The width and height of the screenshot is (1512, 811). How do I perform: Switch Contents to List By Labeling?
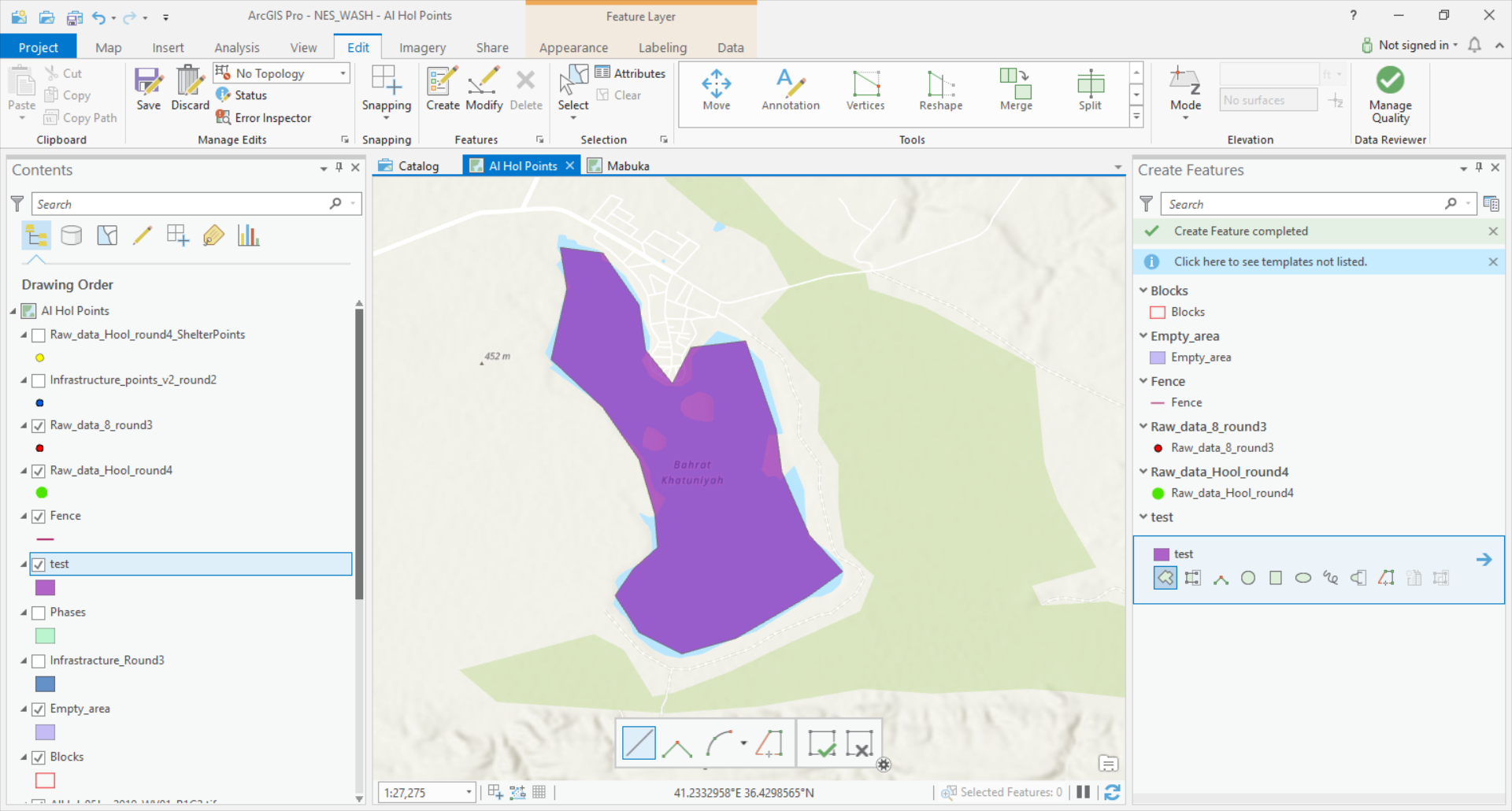(213, 235)
